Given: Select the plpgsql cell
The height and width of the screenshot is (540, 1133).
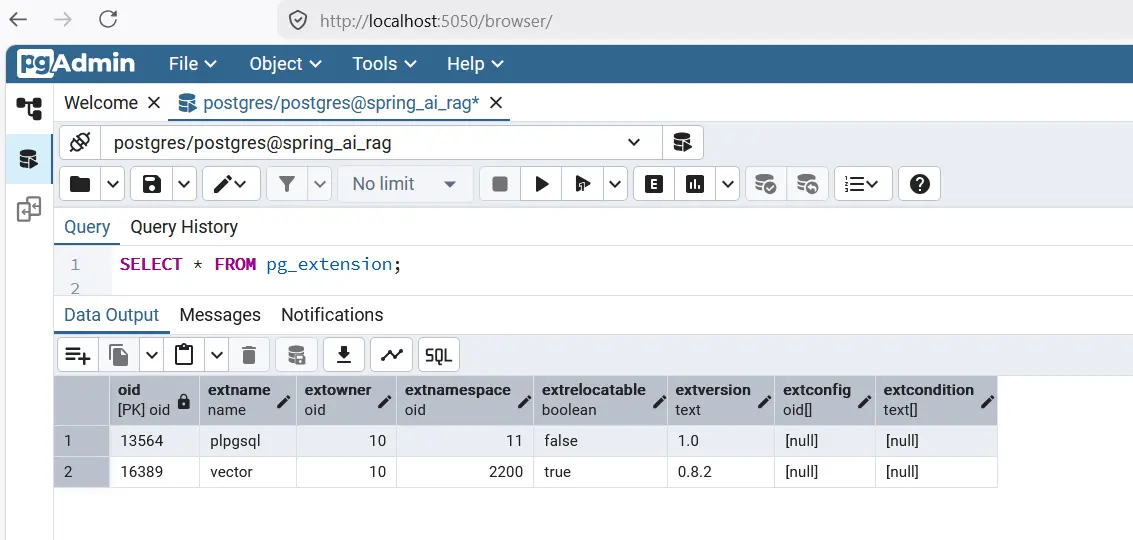Looking at the screenshot, I should 248,441.
